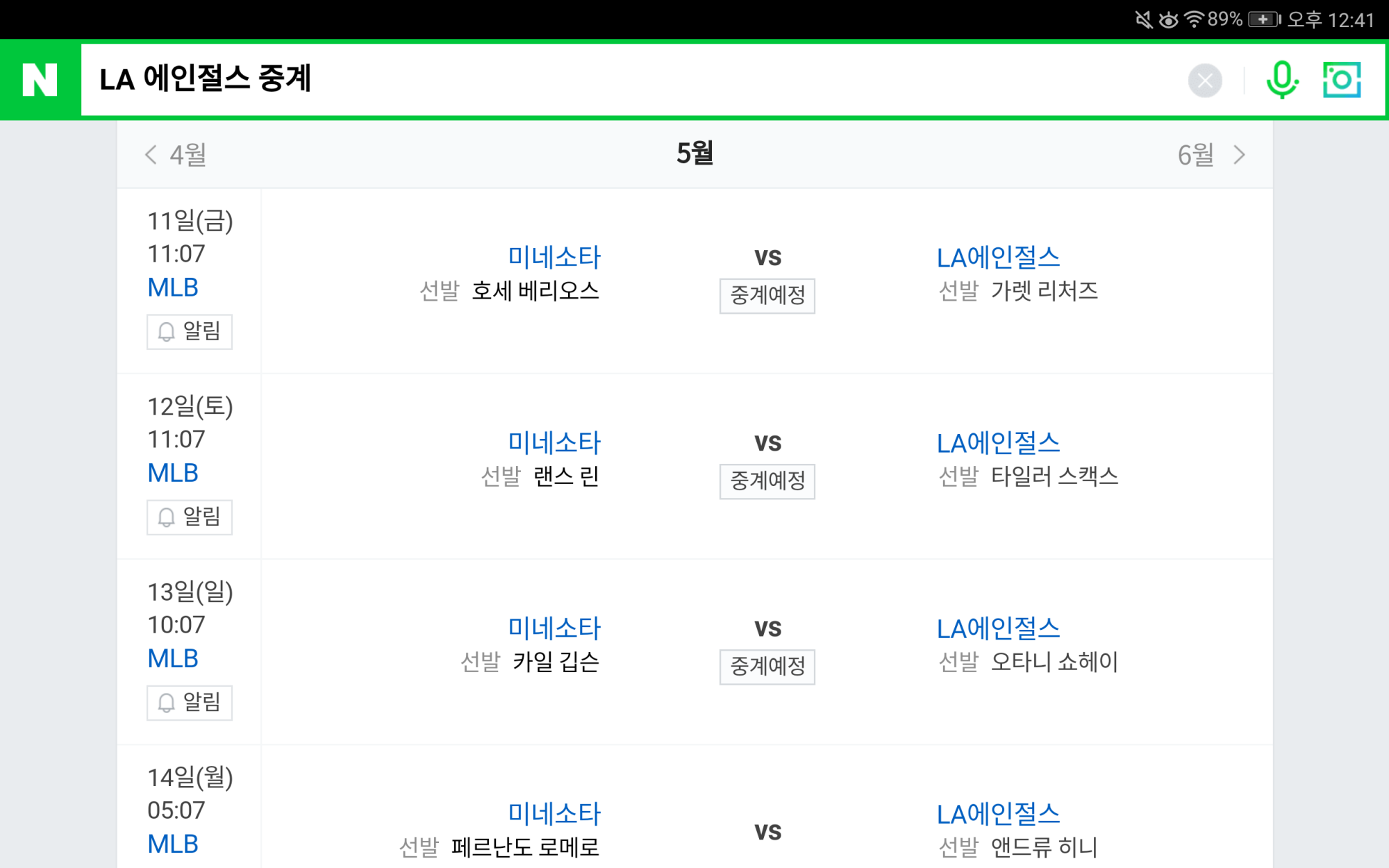Toggle 알림 for the 13일 game
Screen dimensions: 1389x868
tap(190, 702)
